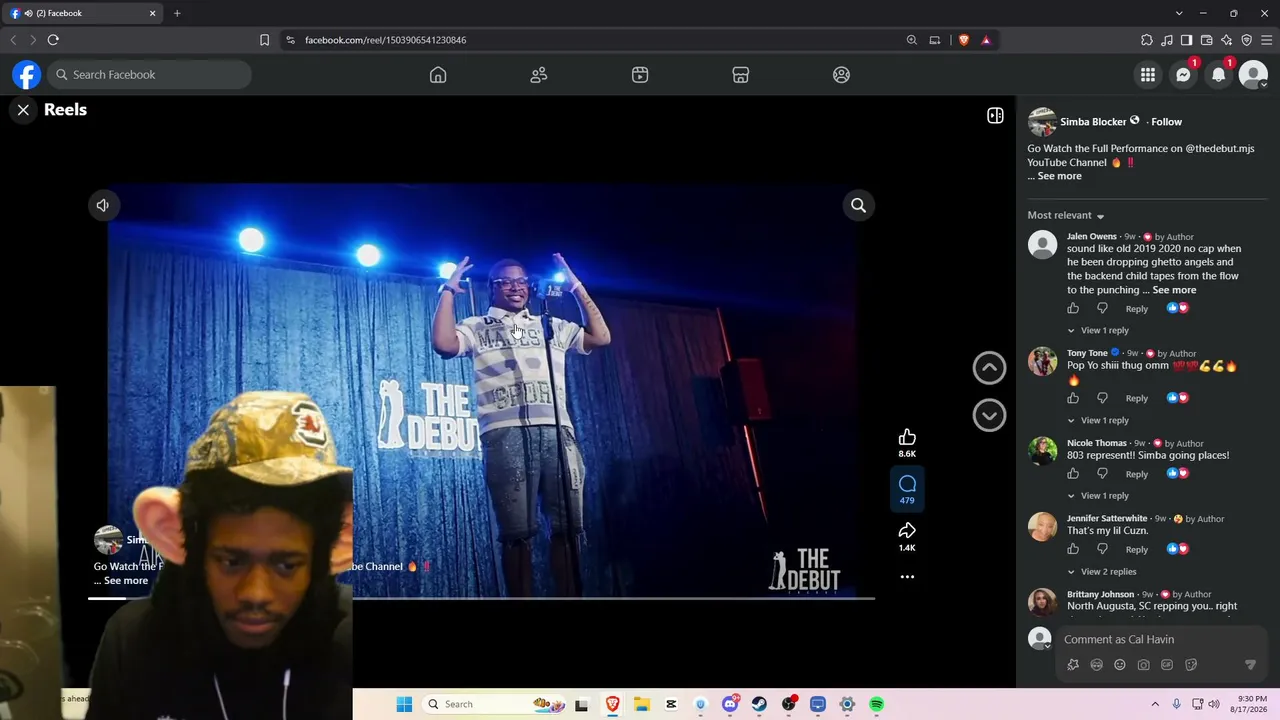Click the Brave Shields lion icon
Viewport: 1280px width, 720px height.
(x=964, y=40)
